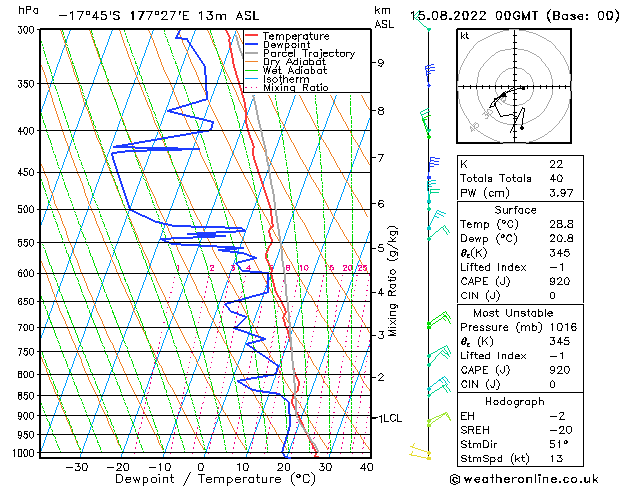Click the 500 hPa pressure axis label

pos(28,209)
